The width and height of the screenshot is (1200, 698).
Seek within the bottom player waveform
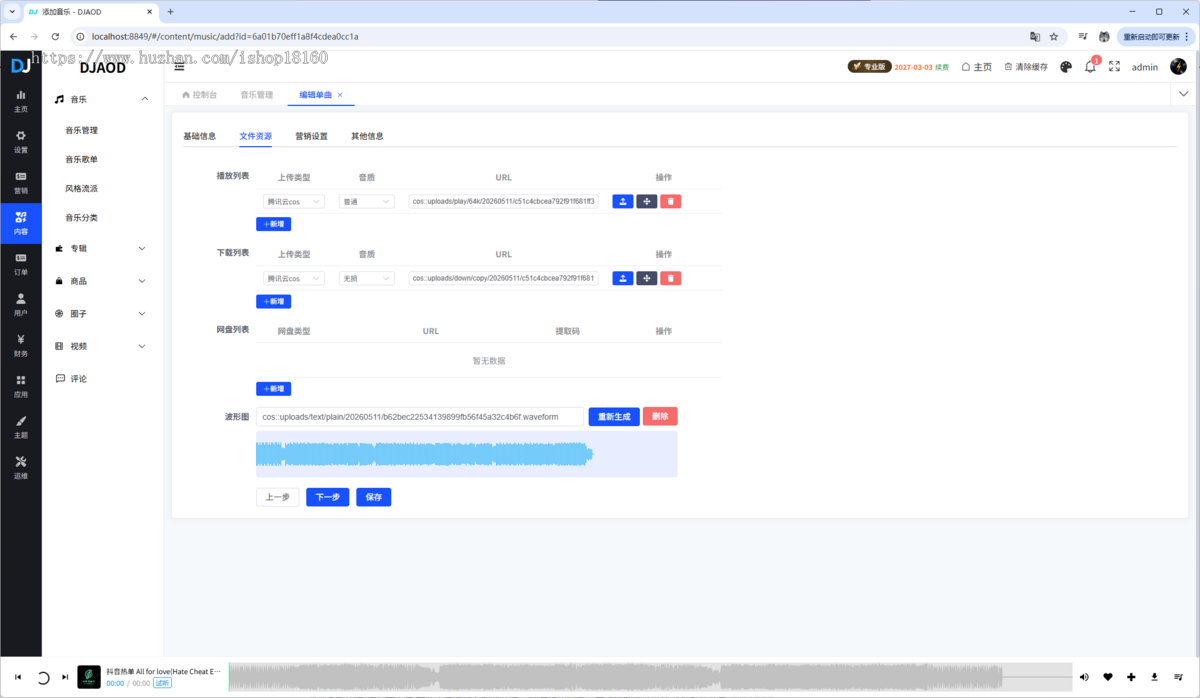coord(649,677)
